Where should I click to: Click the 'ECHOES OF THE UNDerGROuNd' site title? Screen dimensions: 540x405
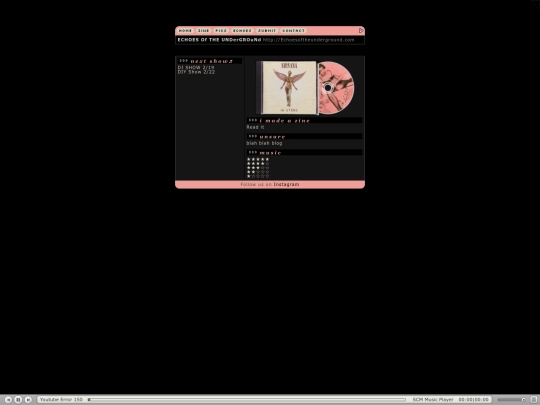coord(219,40)
